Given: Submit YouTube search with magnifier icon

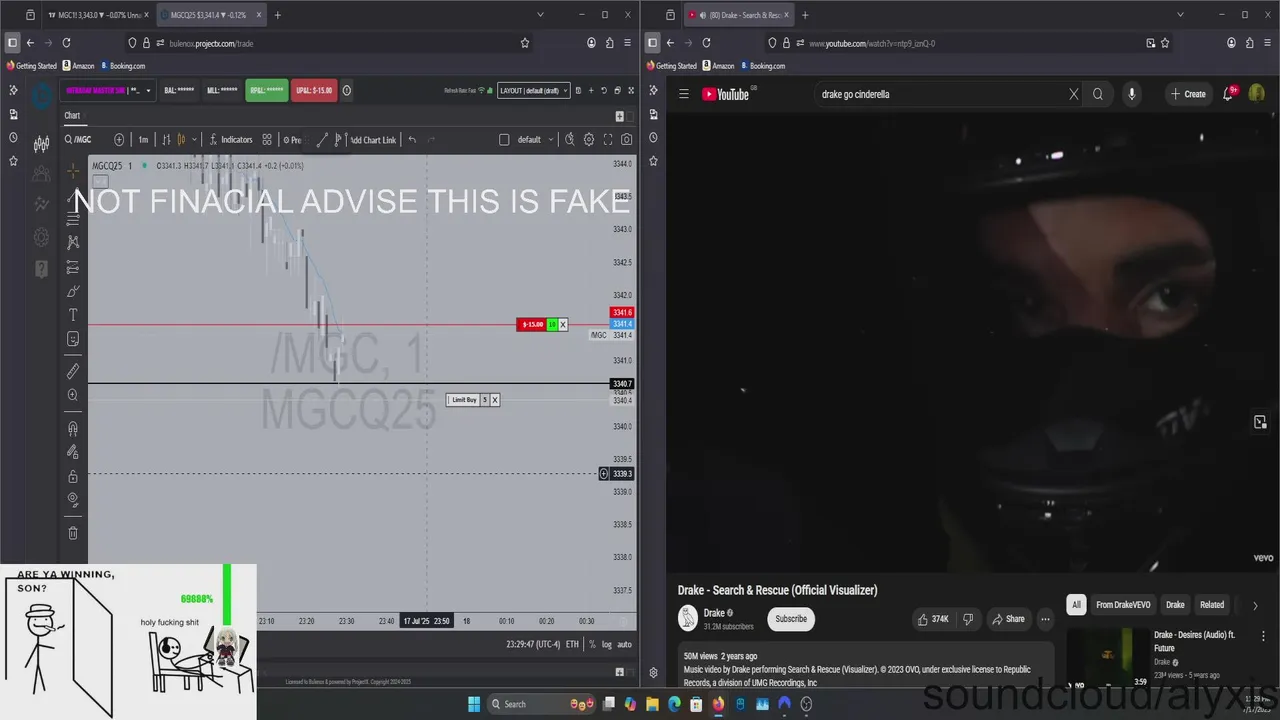Looking at the screenshot, I should (1098, 94).
